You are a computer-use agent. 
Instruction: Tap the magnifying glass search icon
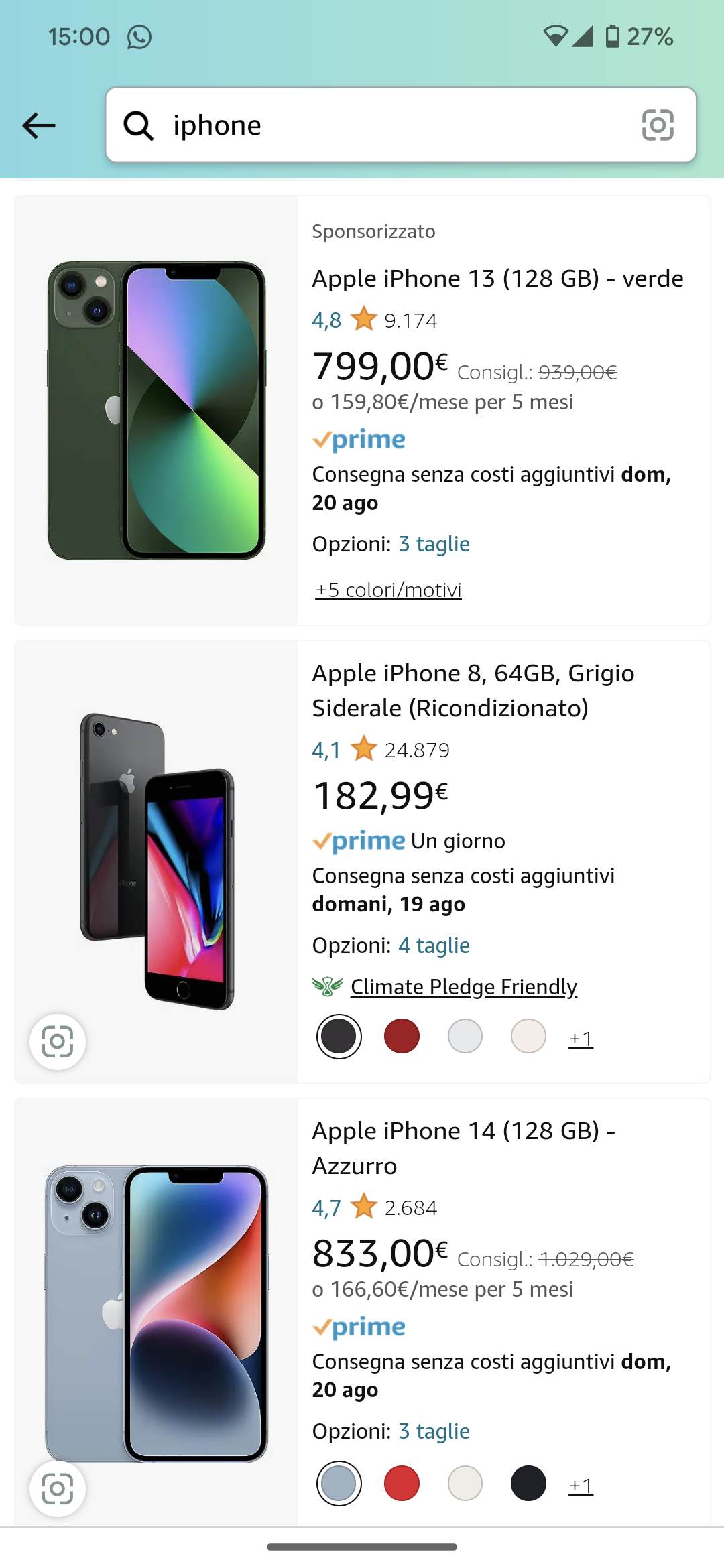[139, 125]
